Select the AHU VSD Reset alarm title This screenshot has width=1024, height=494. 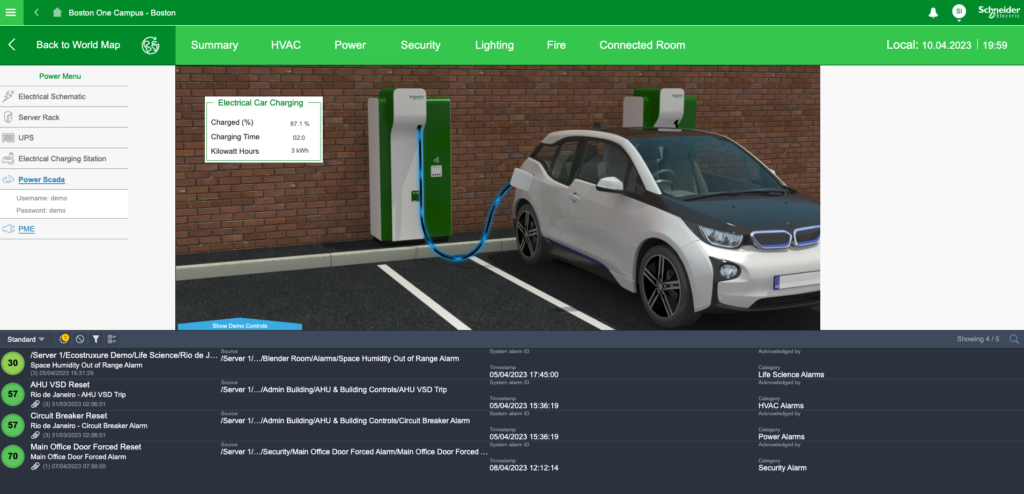click(60, 385)
